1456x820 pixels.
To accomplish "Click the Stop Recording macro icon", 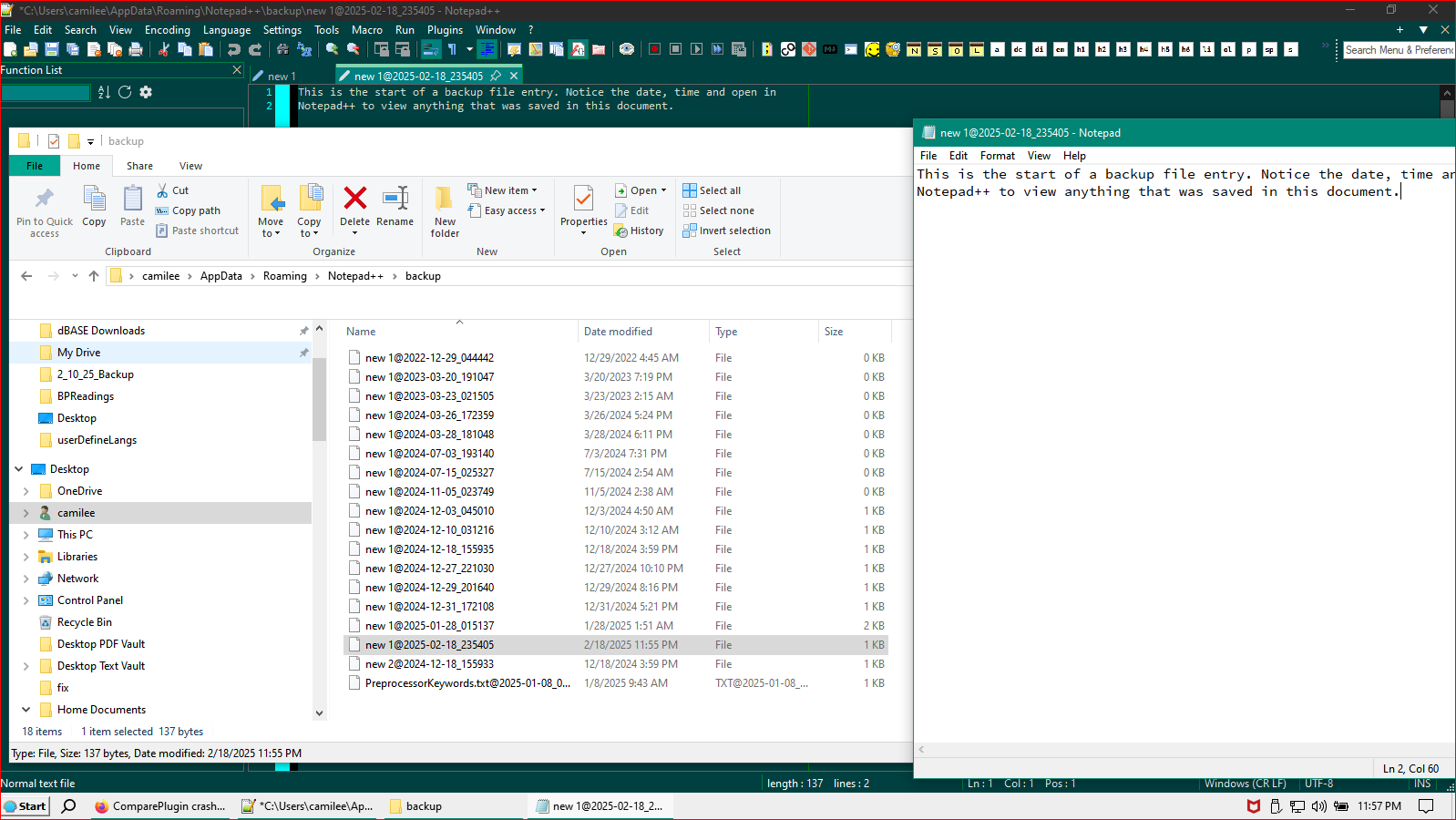I will 676,49.
